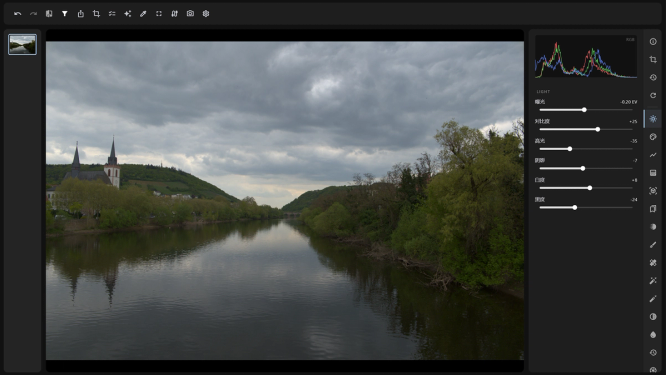Open the tone curve panel
The width and height of the screenshot is (666, 375).
[x=653, y=155]
